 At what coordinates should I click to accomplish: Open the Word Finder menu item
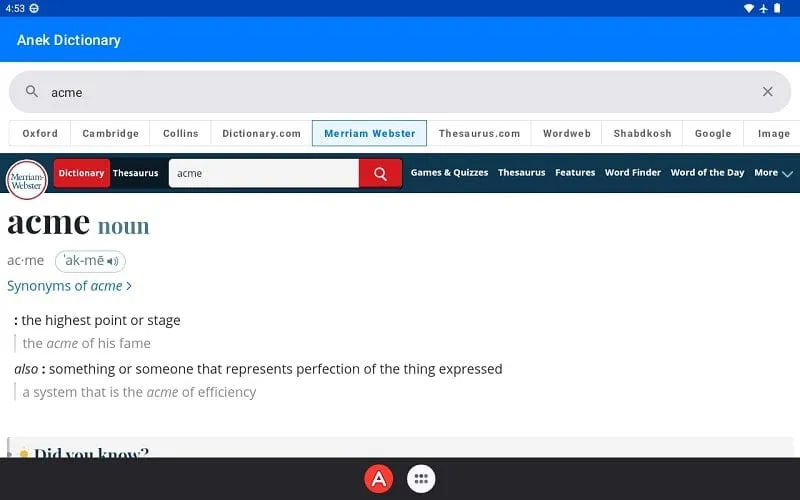633,172
